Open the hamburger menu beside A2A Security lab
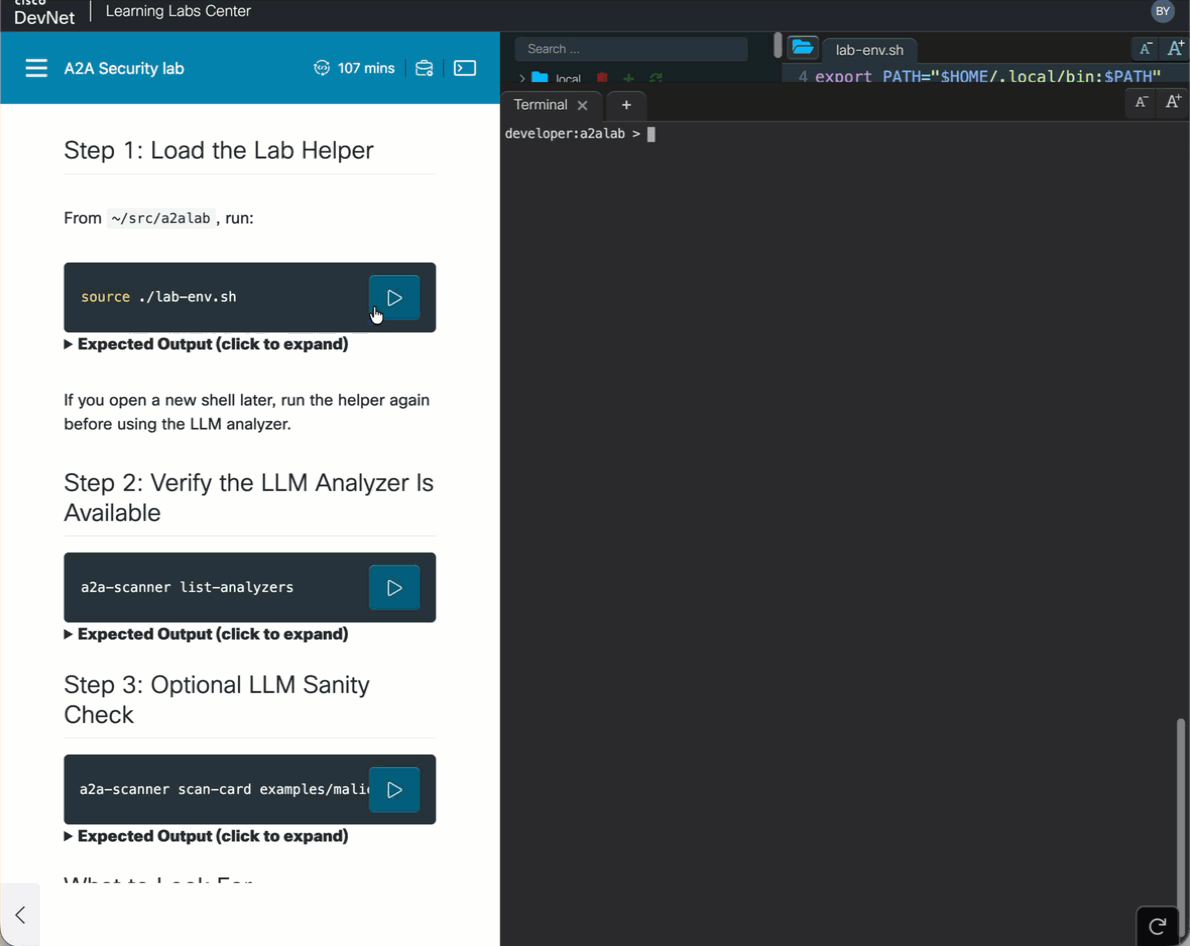1190x946 pixels. pos(36,68)
